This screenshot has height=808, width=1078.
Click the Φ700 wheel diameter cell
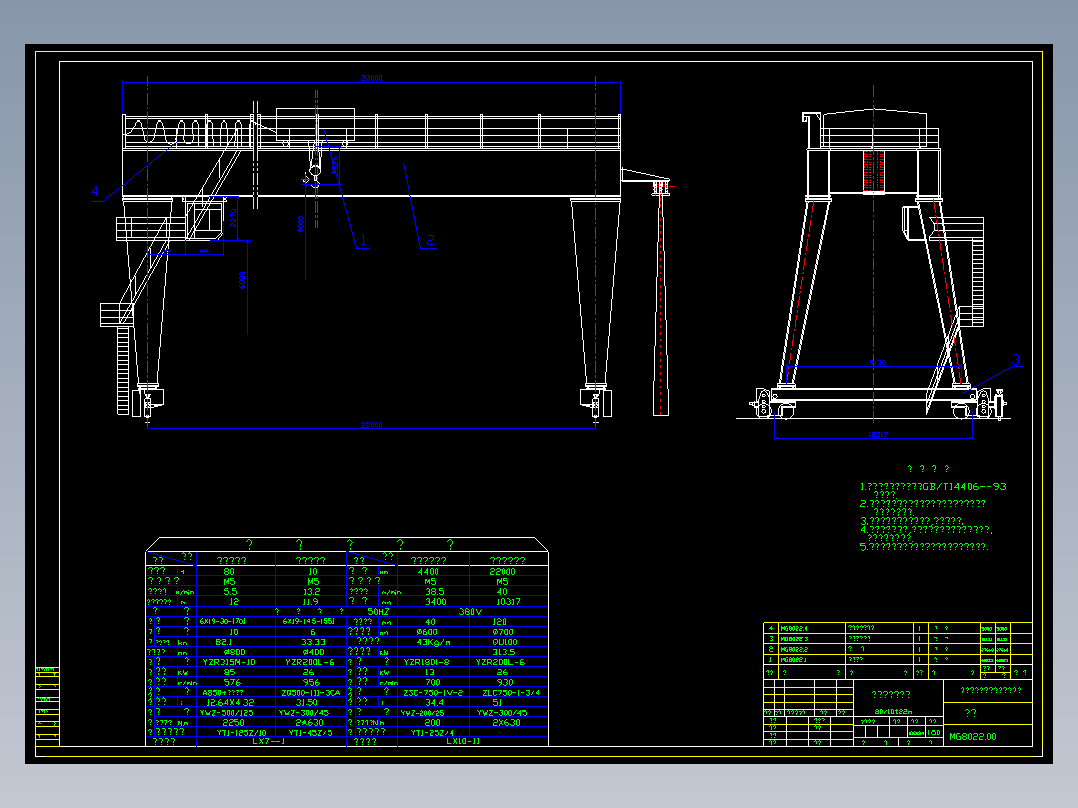click(503, 631)
